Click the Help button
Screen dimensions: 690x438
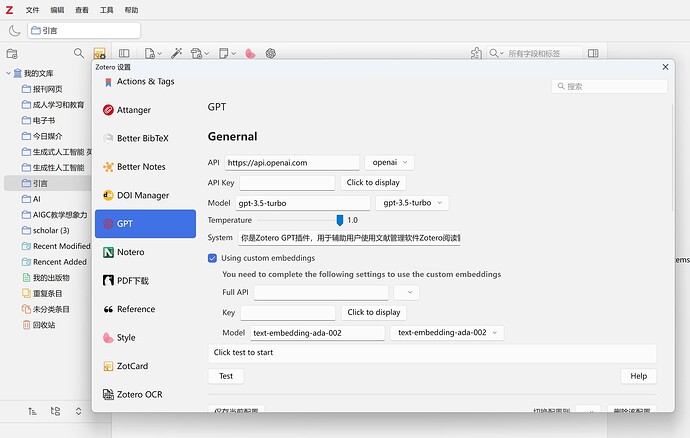click(639, 376)
